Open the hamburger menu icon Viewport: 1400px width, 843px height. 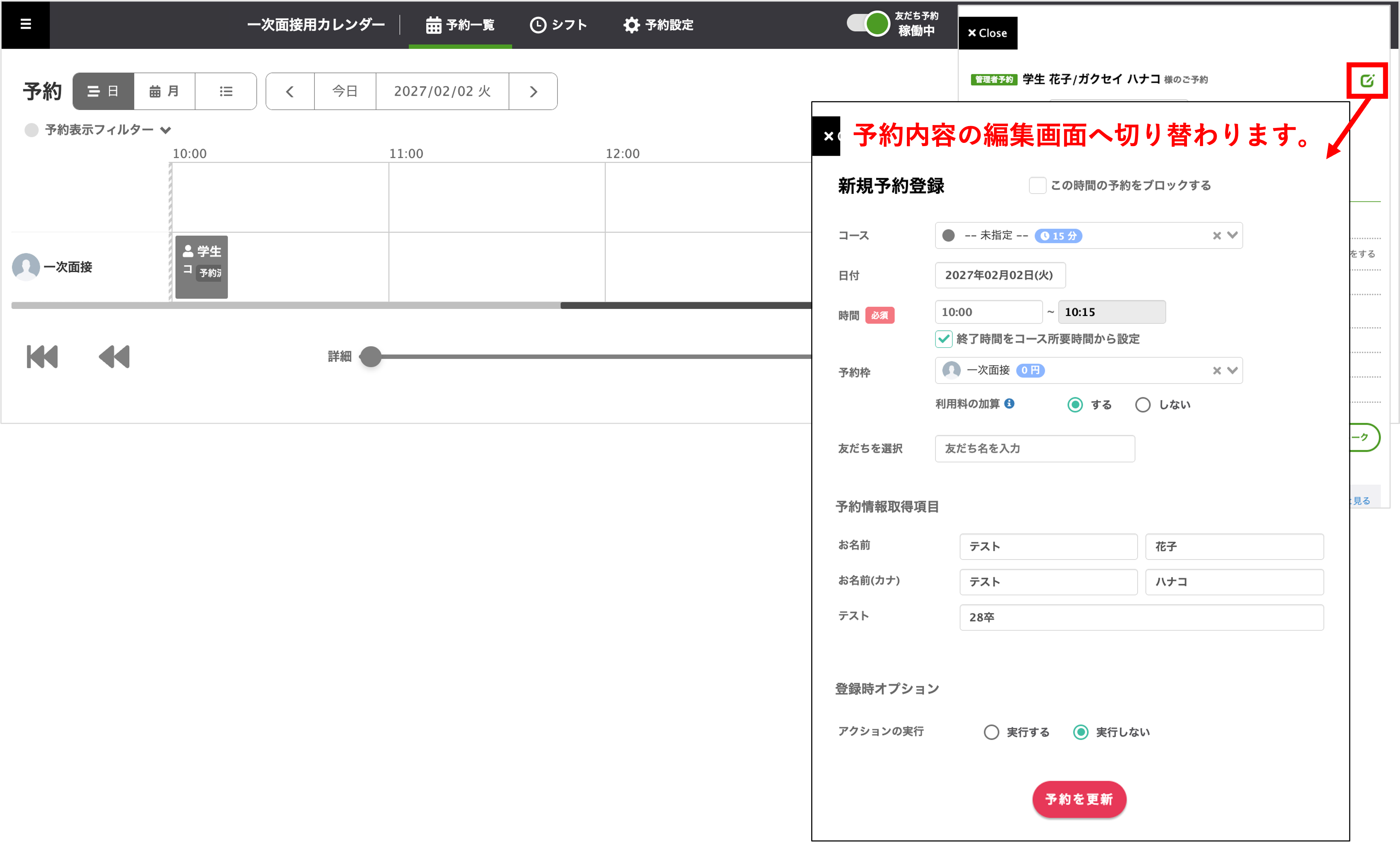[26, 24]
